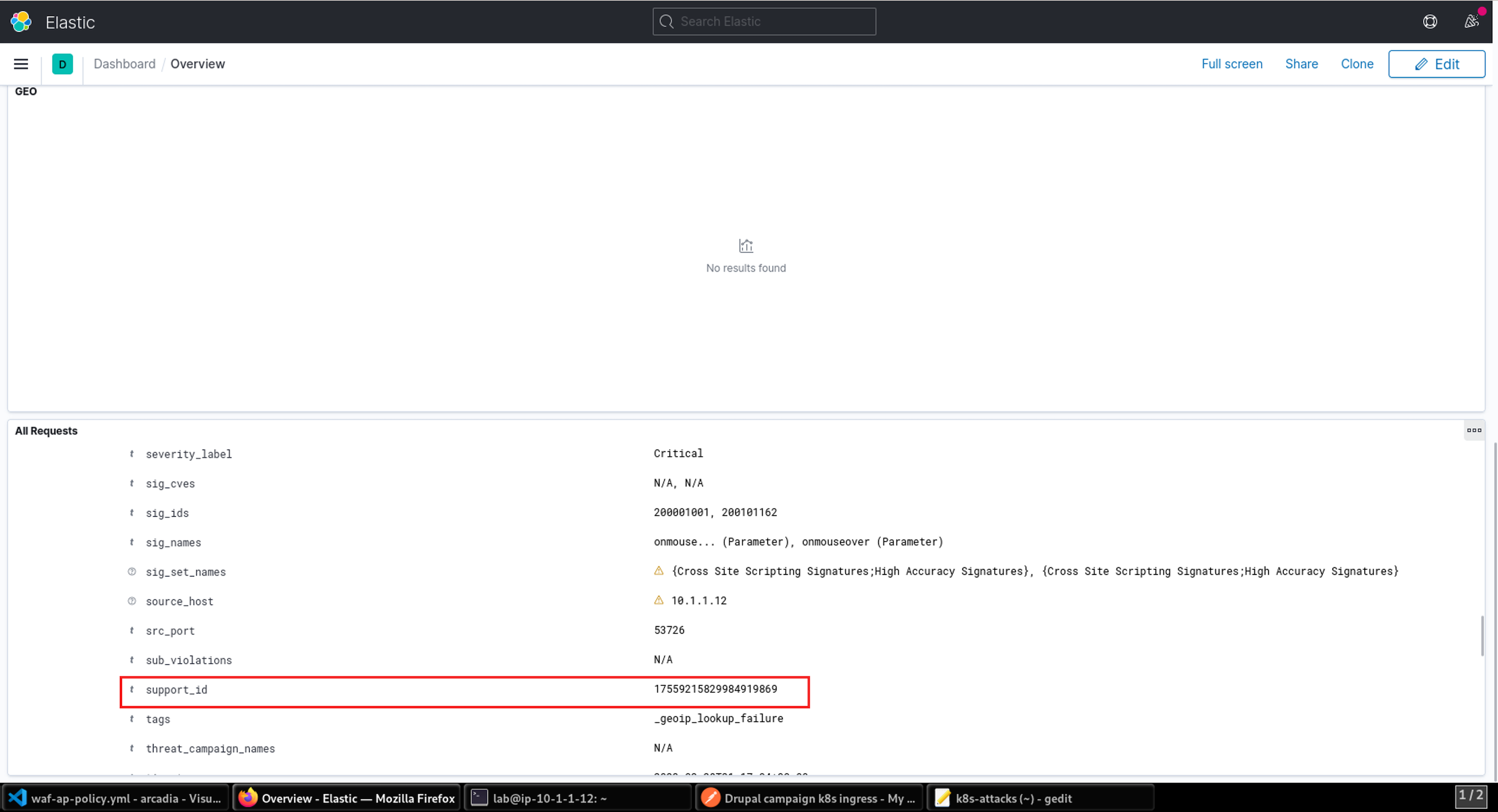The width and height of the screenshot is (1498, 812).
Task: Click the sig_names field label
Action: click(173, 542)
